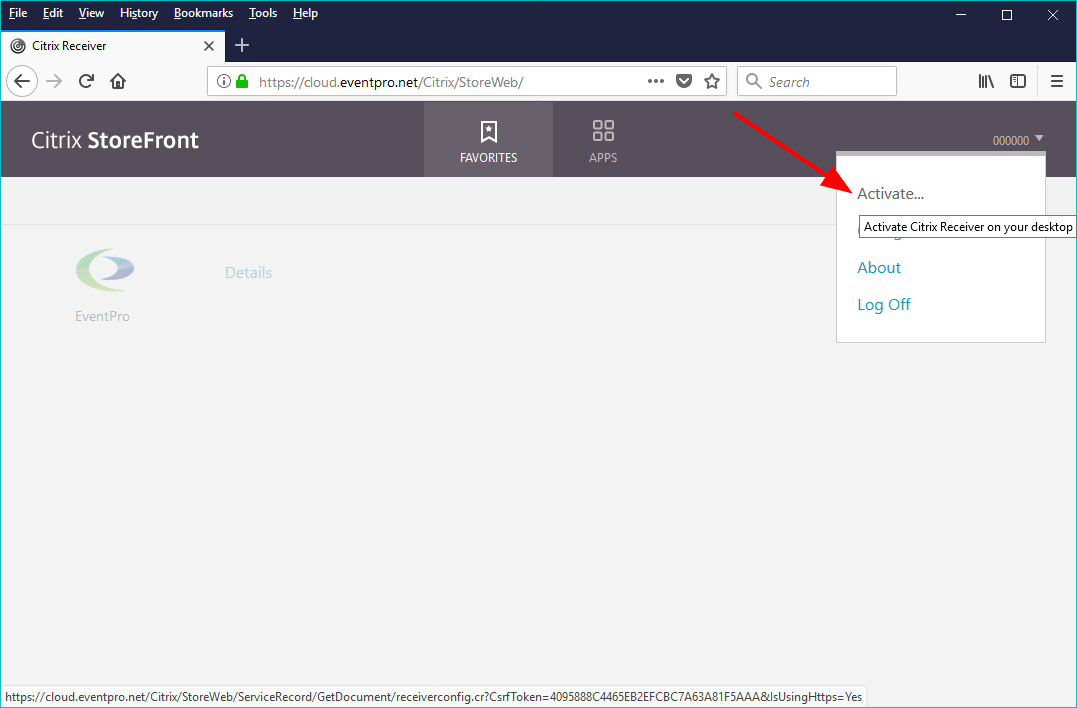Open the History menu
The height and width of the screenshot is (708, 1077).
pyautogui.click(x=139, y=13)
